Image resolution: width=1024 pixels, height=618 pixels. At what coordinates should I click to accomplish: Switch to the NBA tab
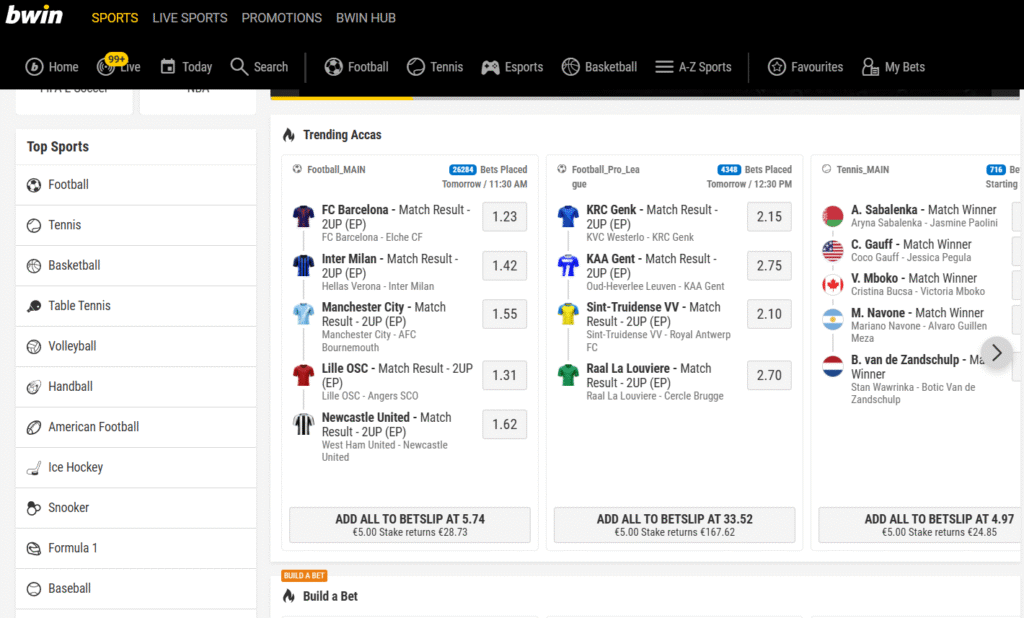tap(197, 90)
